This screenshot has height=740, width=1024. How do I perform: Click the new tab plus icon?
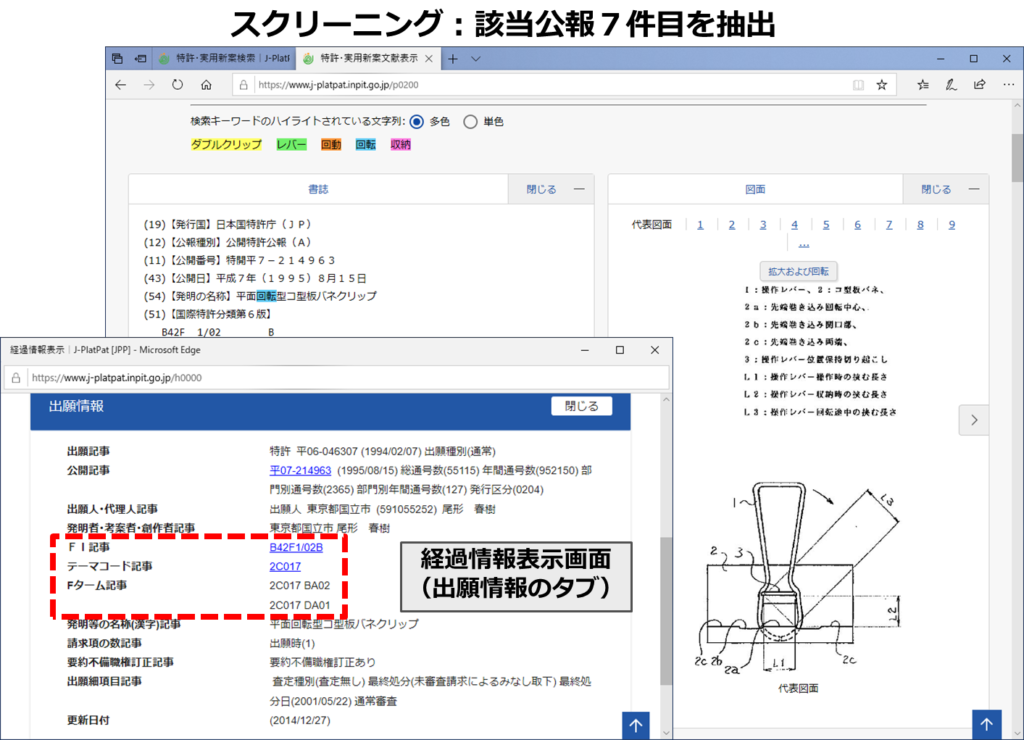[453, 59]
